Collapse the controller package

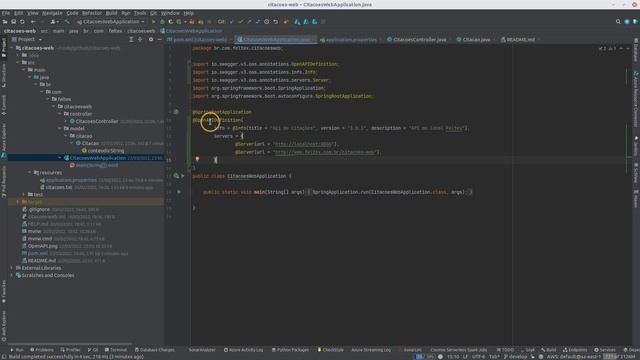(60, 114)
